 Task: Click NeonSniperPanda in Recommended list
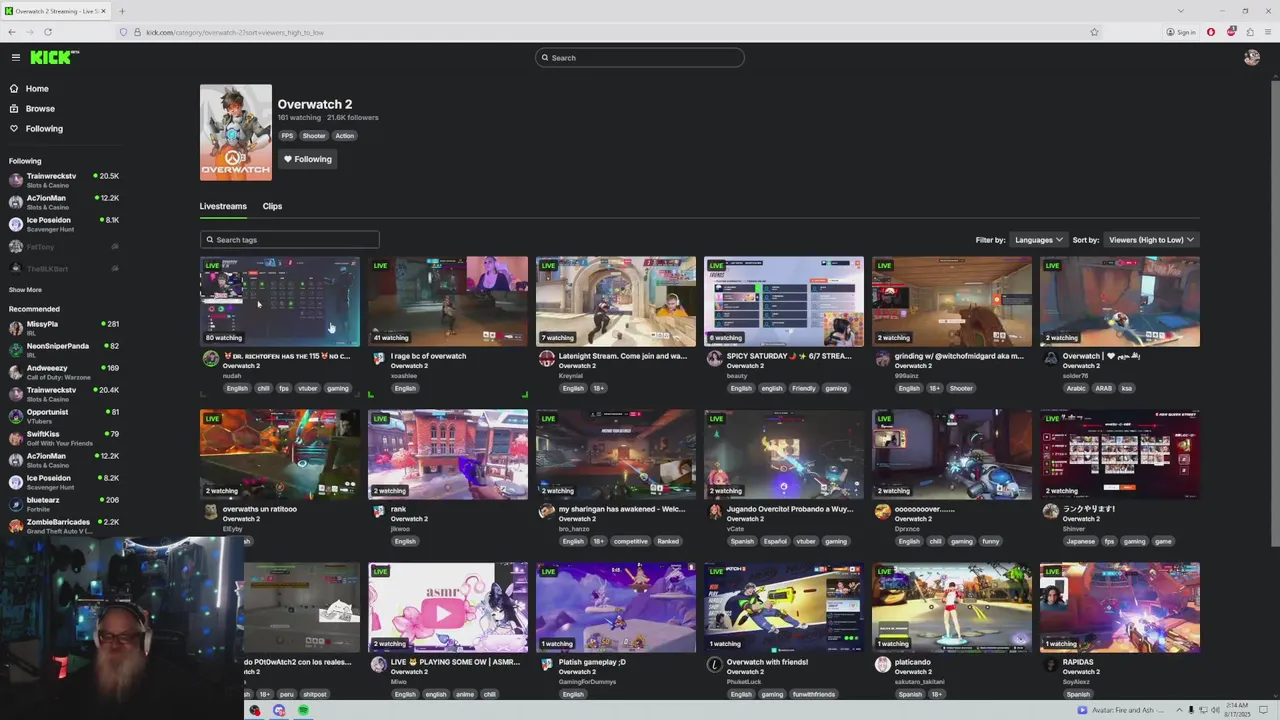pyautogui.click(x=64, y=350)
